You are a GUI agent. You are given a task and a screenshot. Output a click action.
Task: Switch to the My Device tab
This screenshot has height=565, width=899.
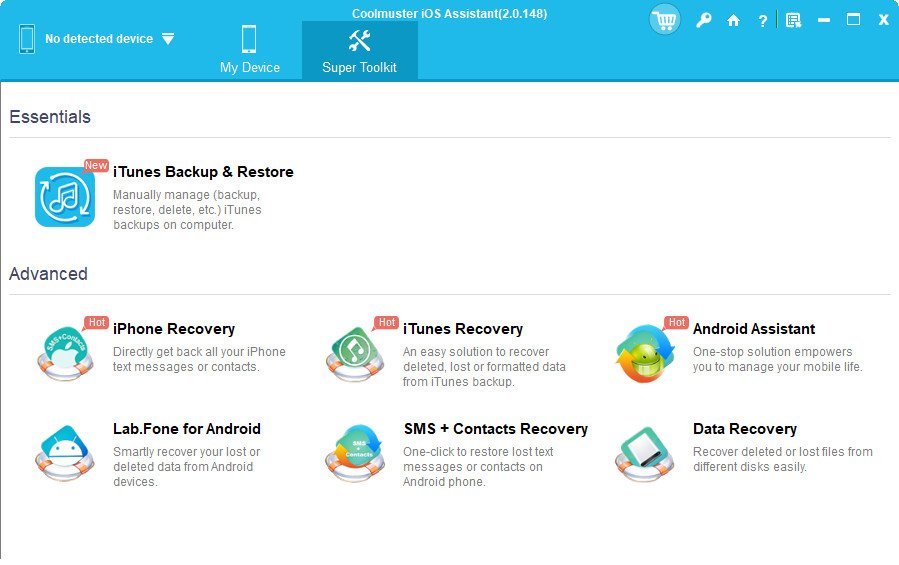[x=249, y=51]
